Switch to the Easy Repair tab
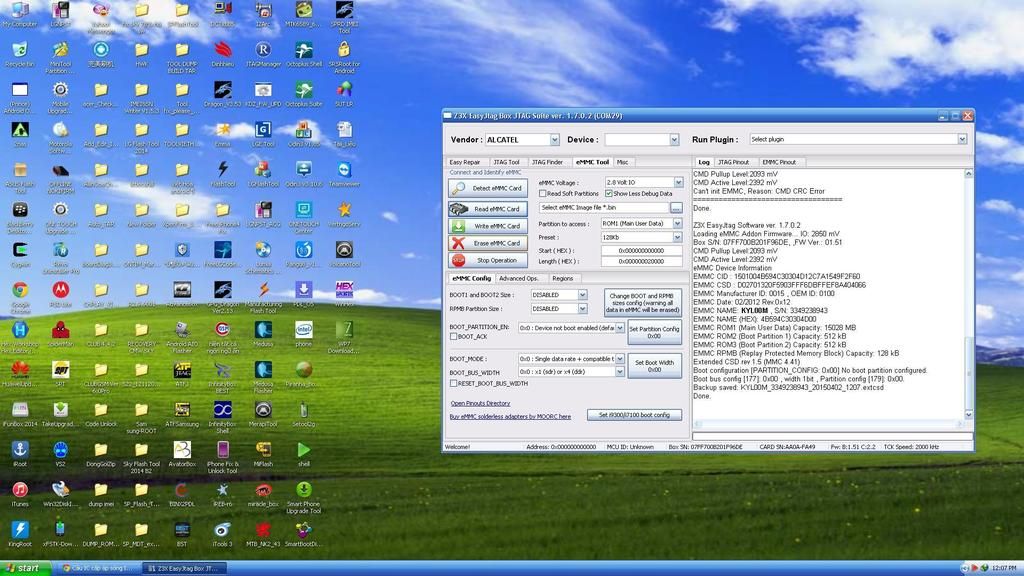Image resolution: width=1024 pixels, height=576 pixels. click(x=465, y=162)
